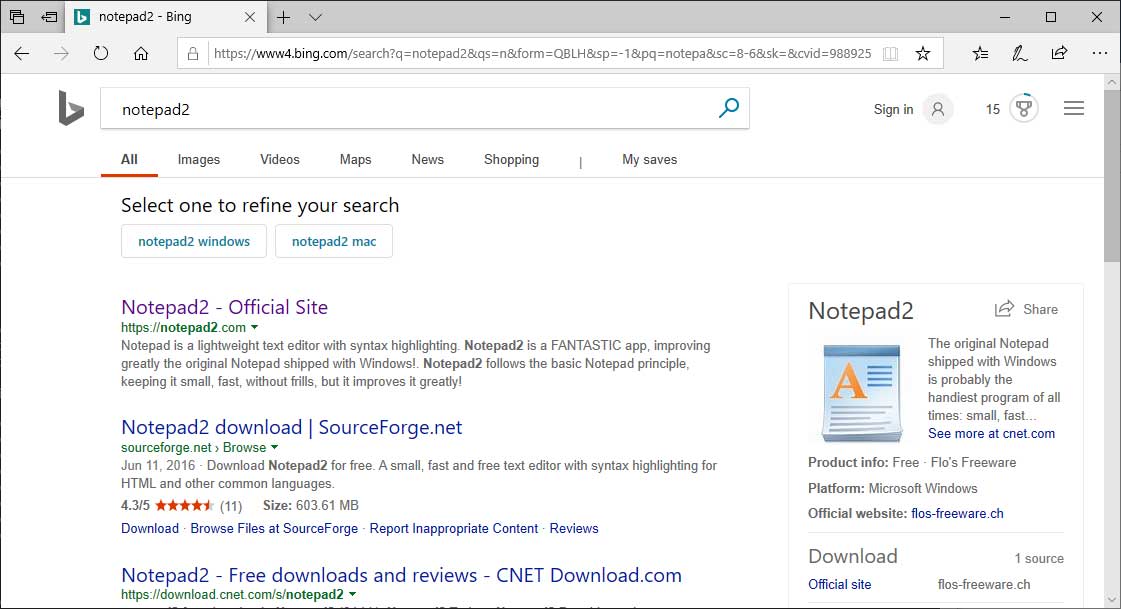
Task: Expand dropdown arrow next to sourceforge.net Browse
Action: (x=275, y=447)
